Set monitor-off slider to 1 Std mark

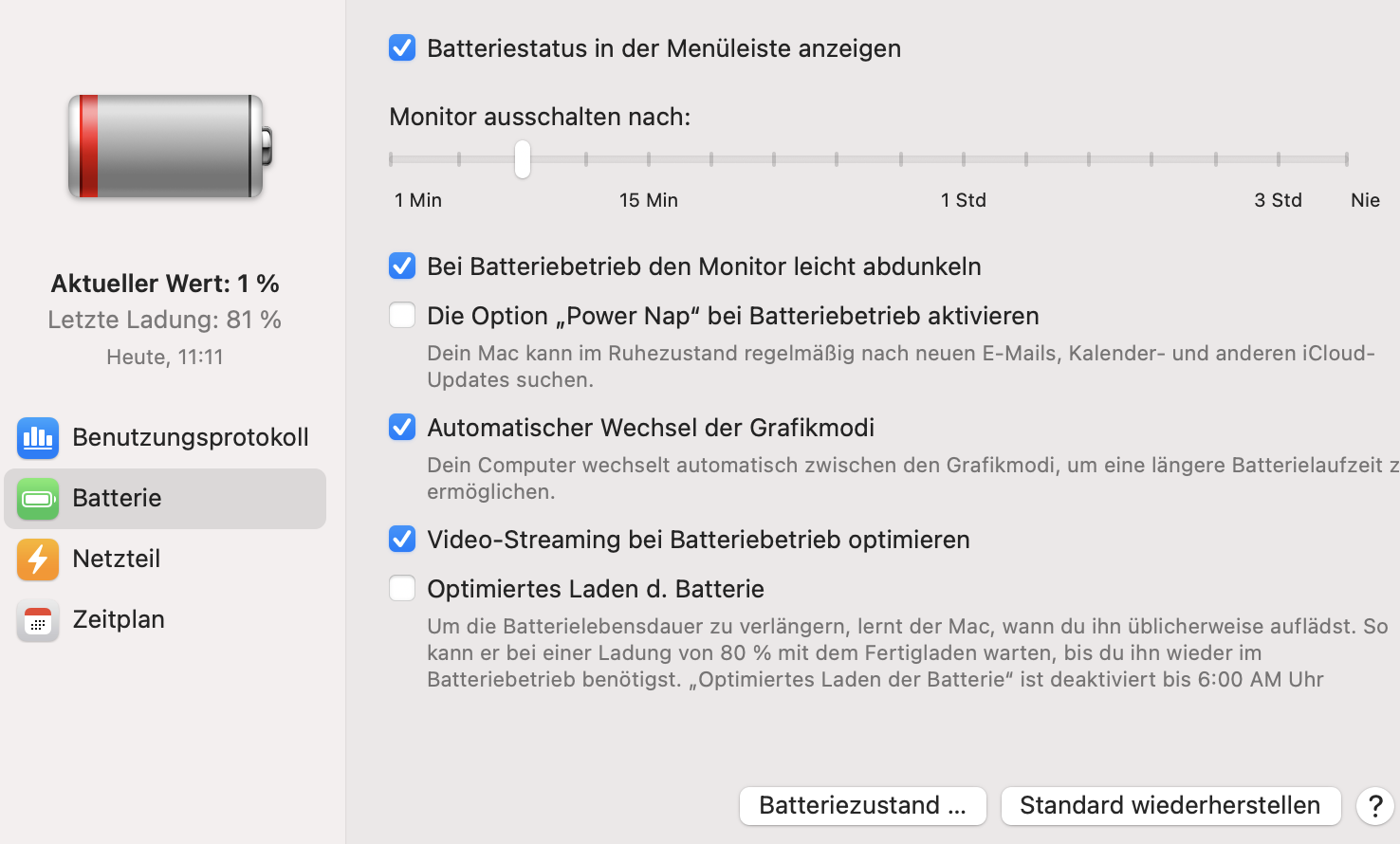coord(964,159)
